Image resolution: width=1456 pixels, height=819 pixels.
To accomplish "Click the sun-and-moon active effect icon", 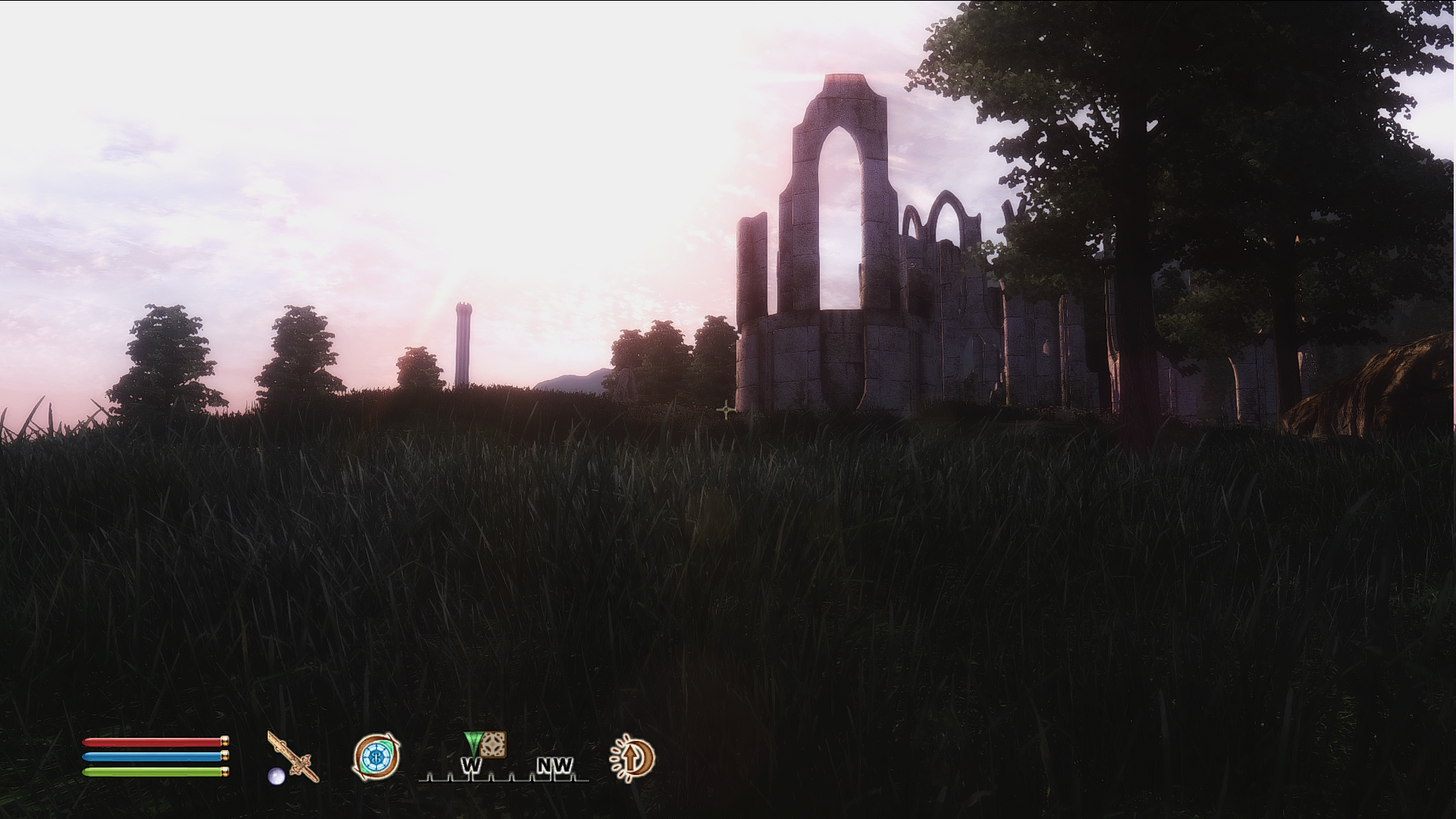I will tap(632, 758).
